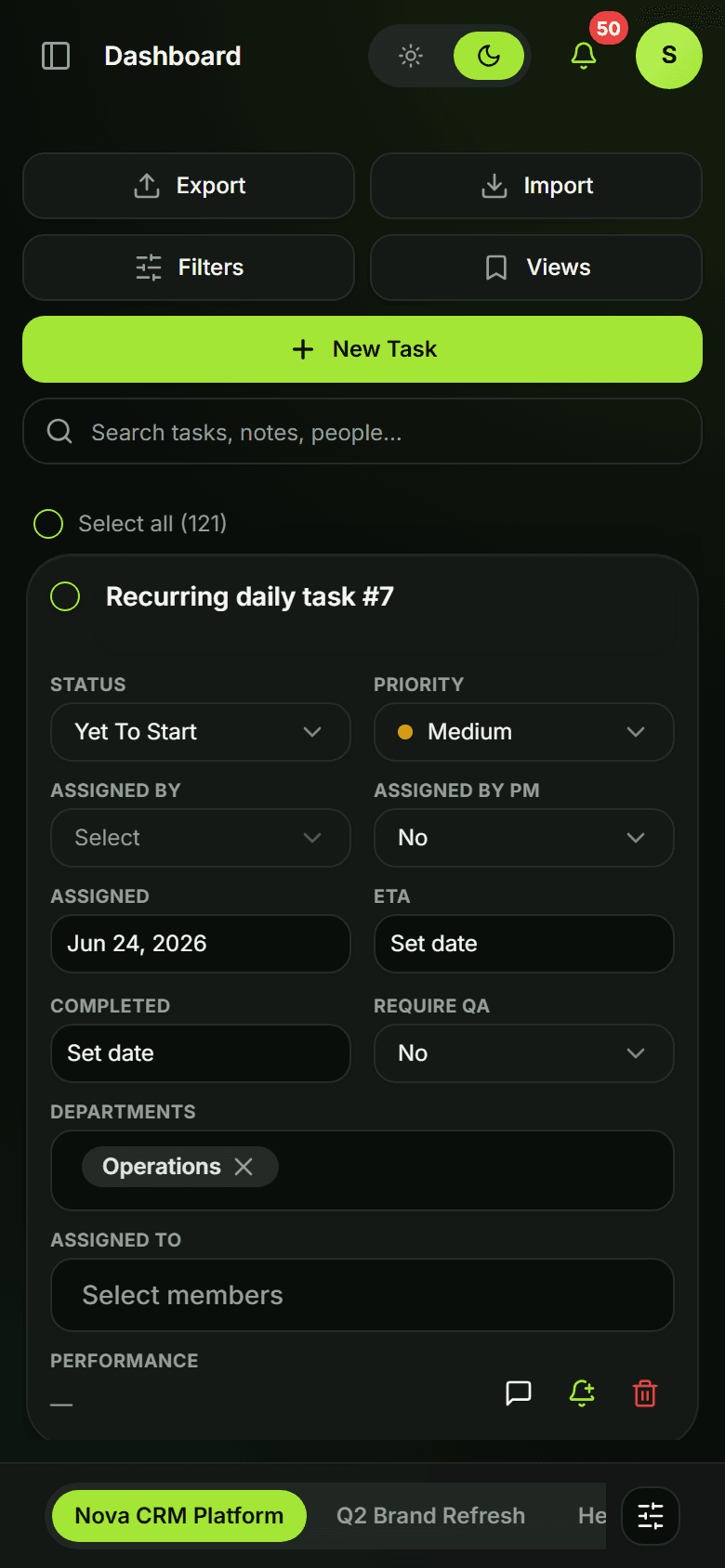Create a New Task
The image size is (725, 1568).
coord(362,349)
